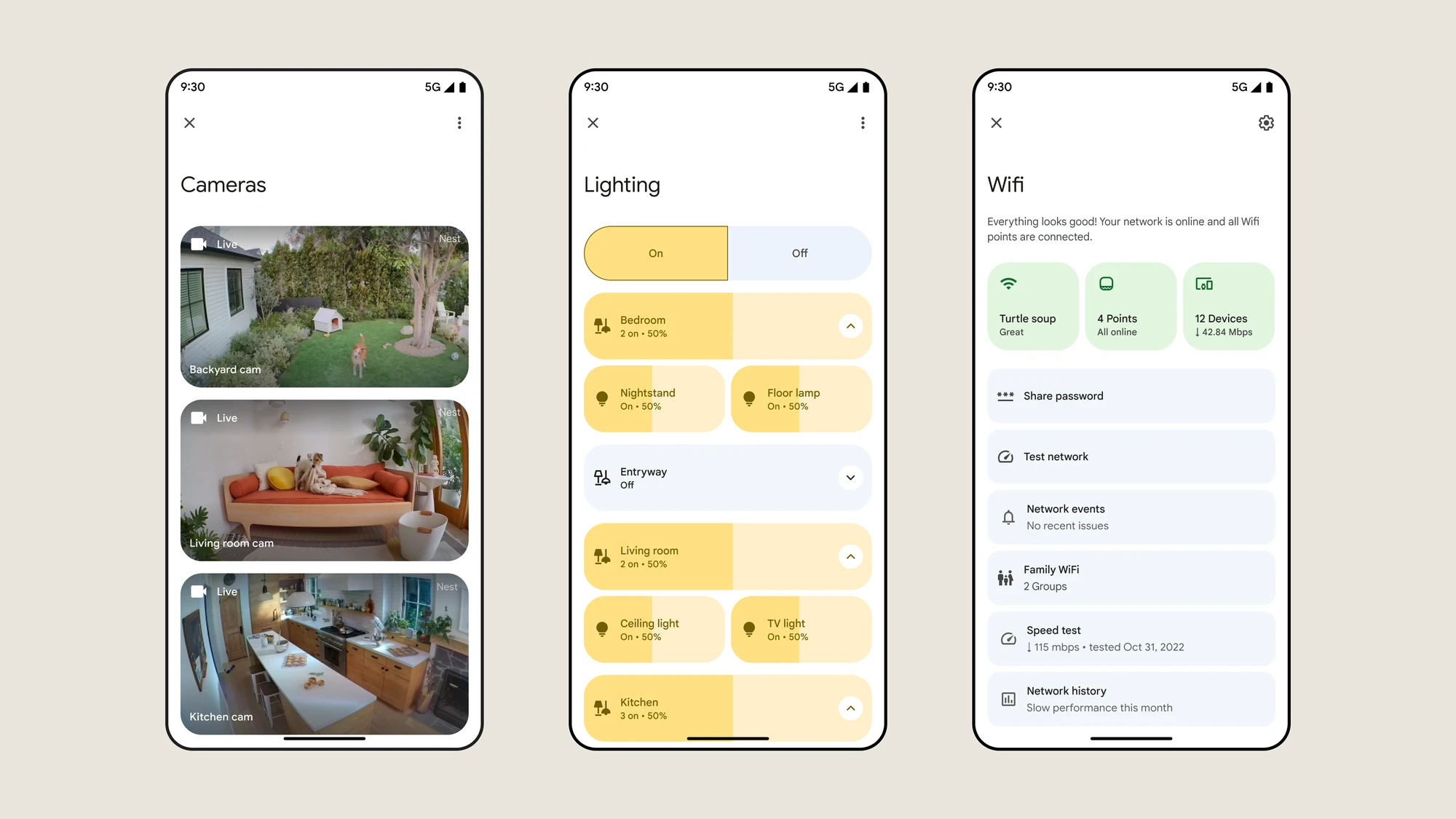
Task: Select the WiFi settings gear icon
Action: (x=1266, y=123)
